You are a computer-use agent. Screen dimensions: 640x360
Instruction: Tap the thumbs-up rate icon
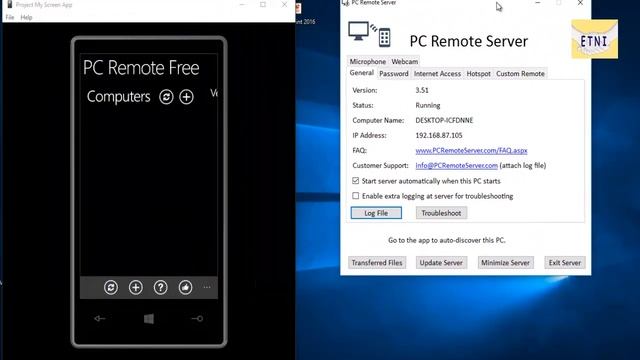coord(185,287)
